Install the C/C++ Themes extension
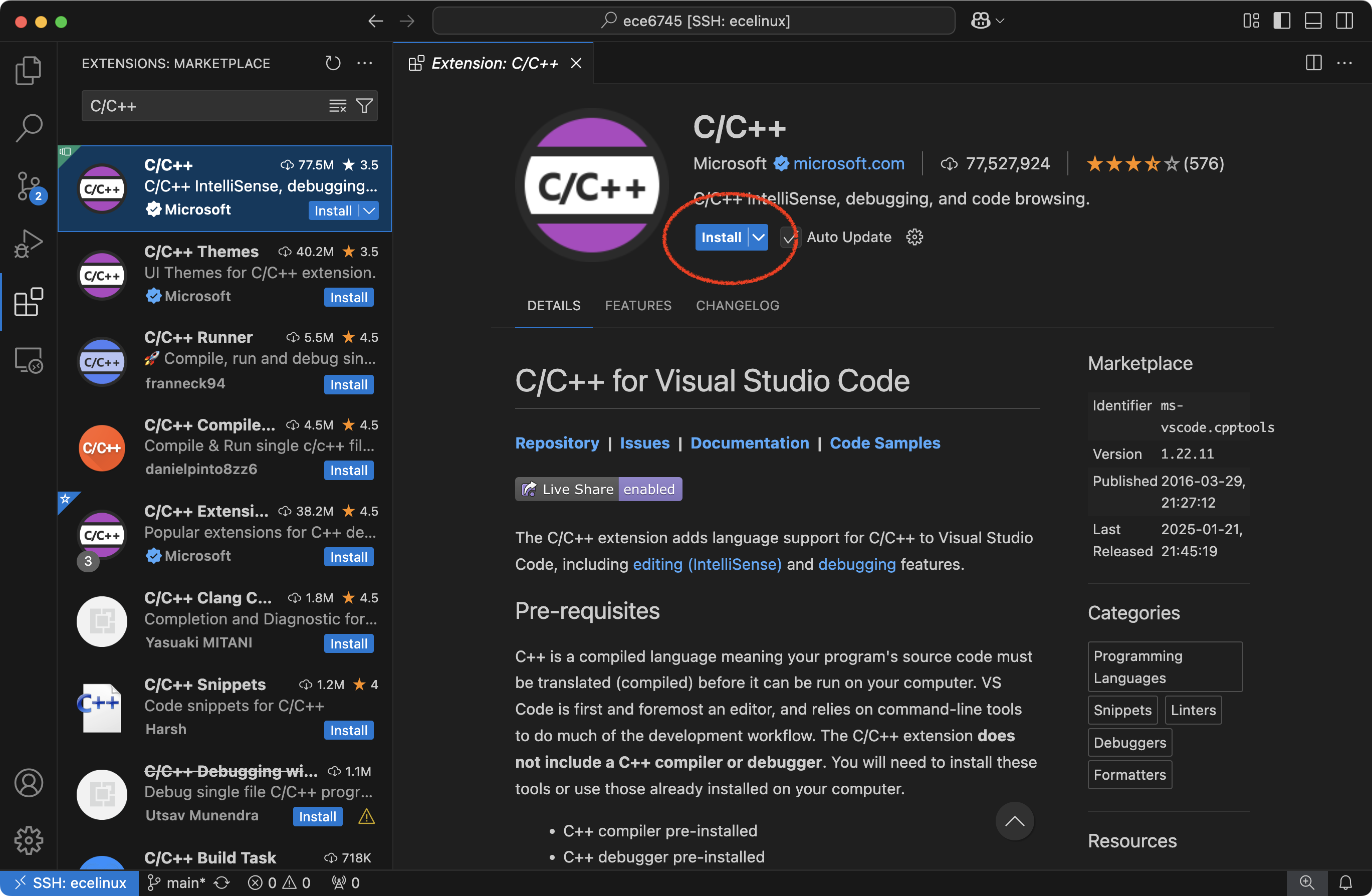The height and width of the screenshot is (896, 1372). pyautogui.click(x=348, y=298)
